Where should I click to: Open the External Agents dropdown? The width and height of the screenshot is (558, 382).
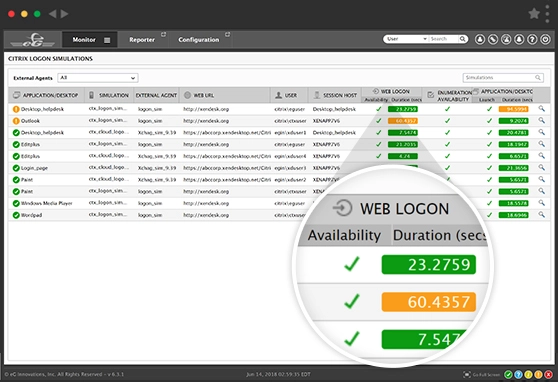tap(98, 78)
